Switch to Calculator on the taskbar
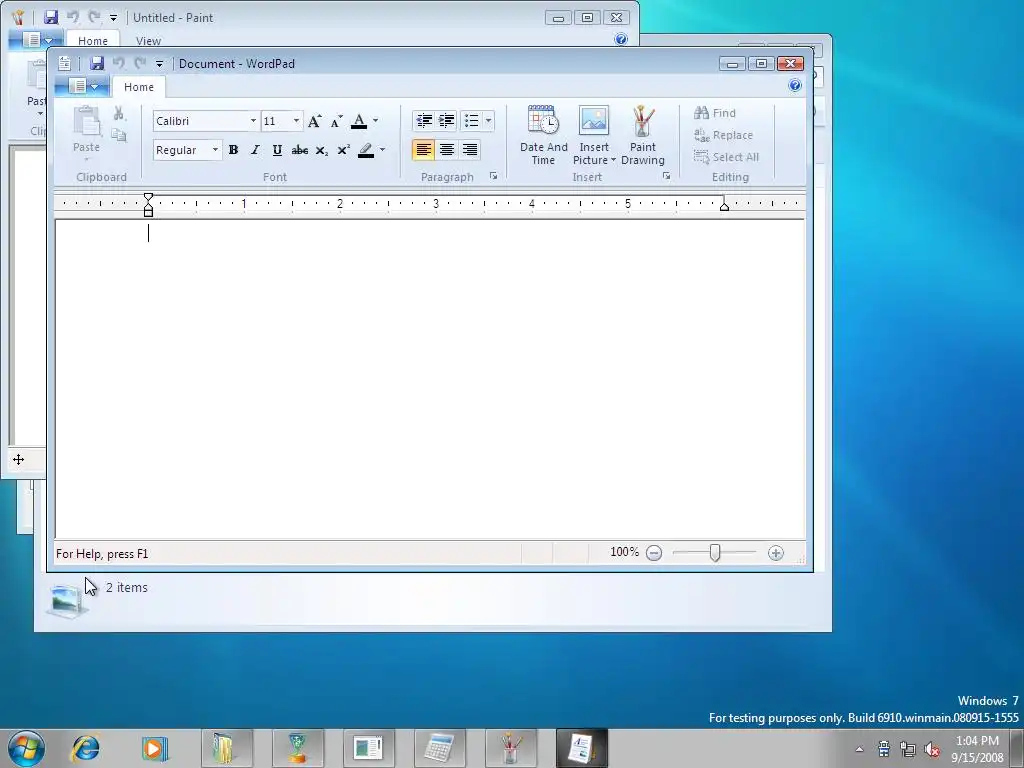Image resolution: width=1024 pixels, height=768 pixels. pyautogui.click(x=440, y=748)
